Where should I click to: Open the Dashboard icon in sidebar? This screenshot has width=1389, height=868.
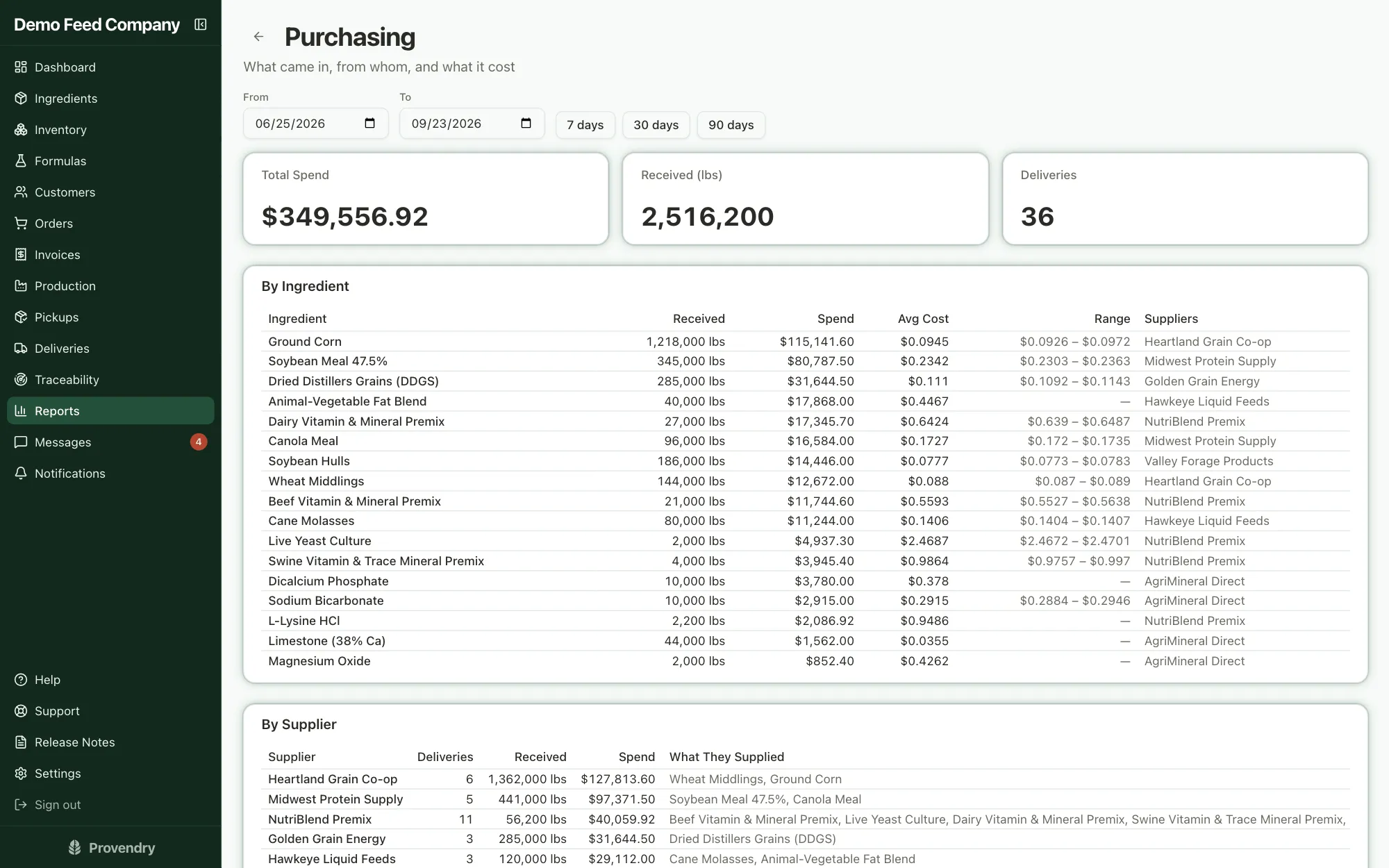21,67
